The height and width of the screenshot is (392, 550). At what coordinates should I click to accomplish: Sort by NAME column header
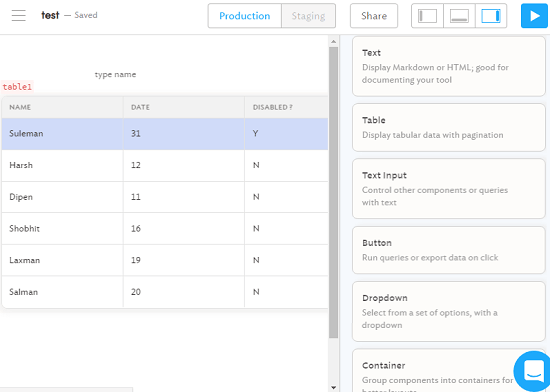point(62,107)
